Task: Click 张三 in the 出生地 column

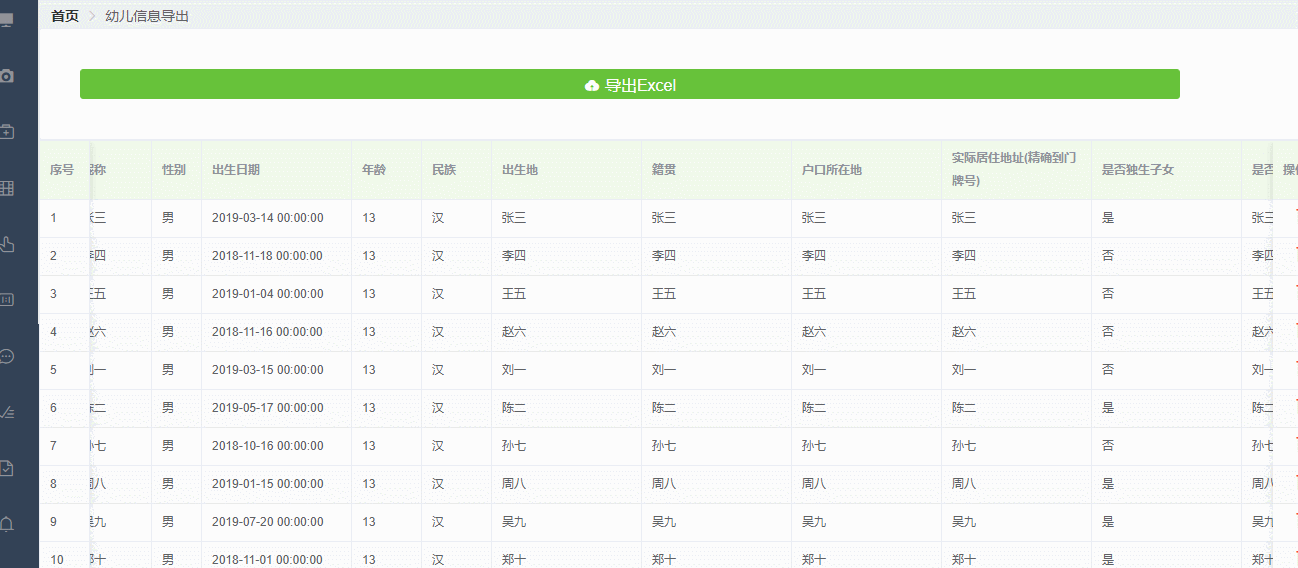Action: pyautogui.click(x=514, y=218)
